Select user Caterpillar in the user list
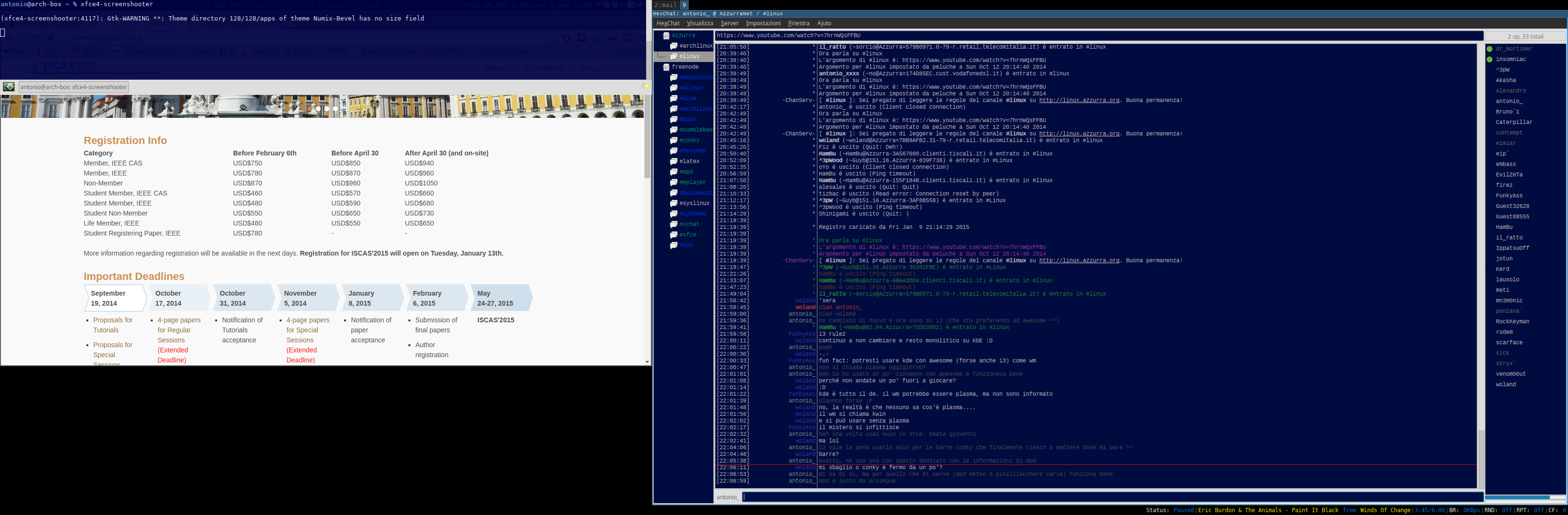Screen dimensions: 1568x515 coord(1514,122)
